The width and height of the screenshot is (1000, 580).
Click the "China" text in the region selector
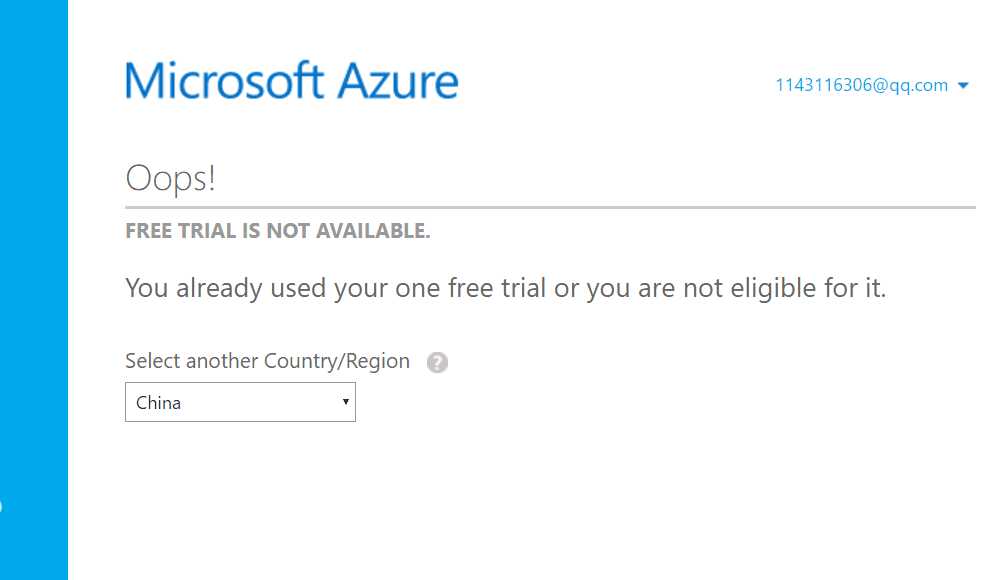pyautogui.click(x=158, y=403)
